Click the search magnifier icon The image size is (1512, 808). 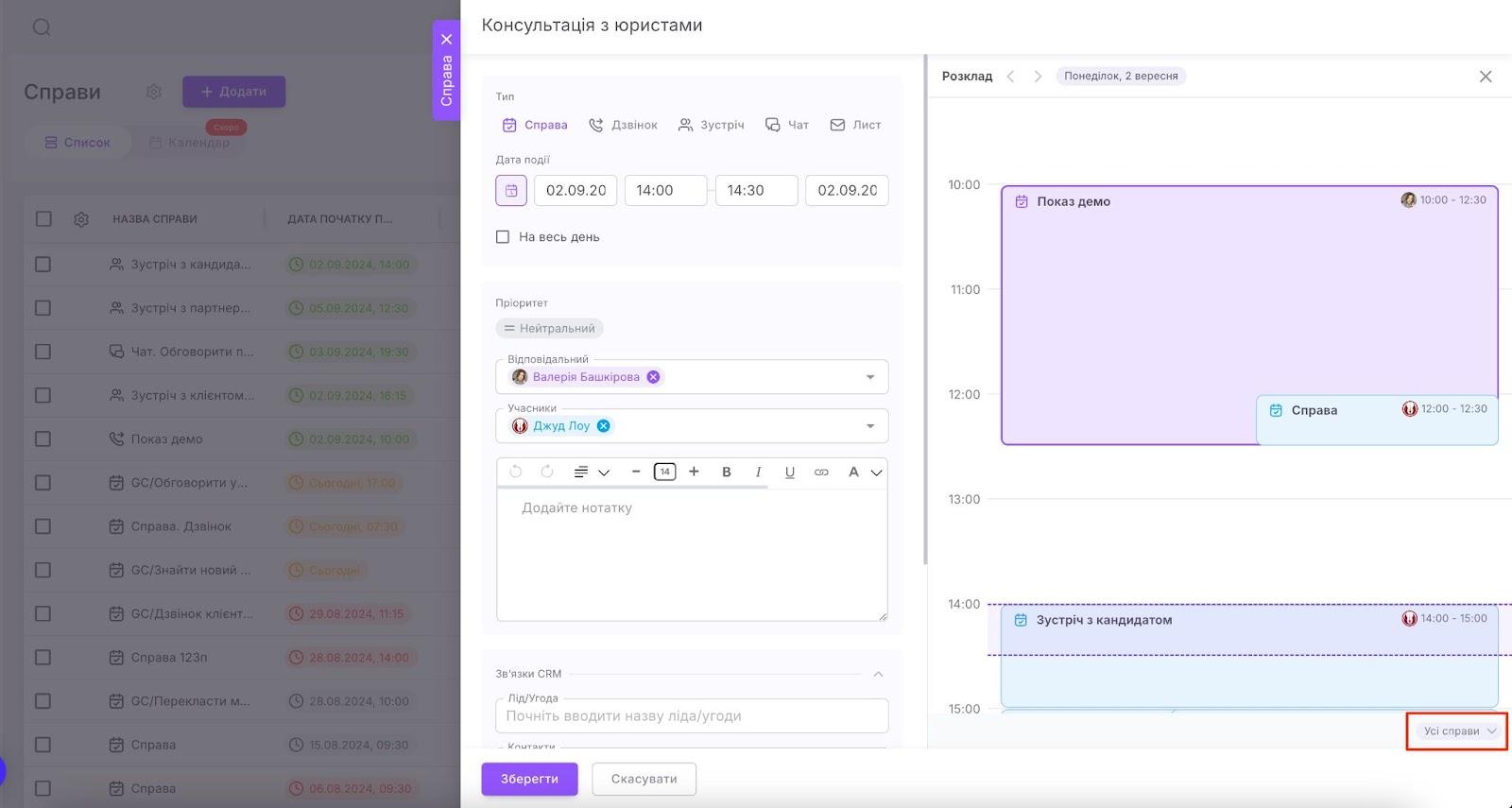click(42, 27)
